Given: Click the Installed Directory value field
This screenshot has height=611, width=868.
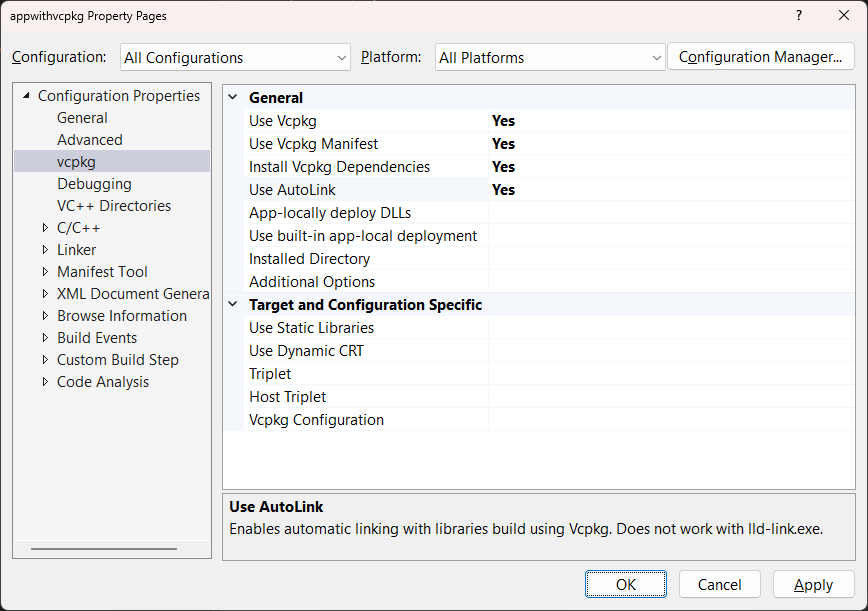Looking at the screenshot, I should (671, 258).
